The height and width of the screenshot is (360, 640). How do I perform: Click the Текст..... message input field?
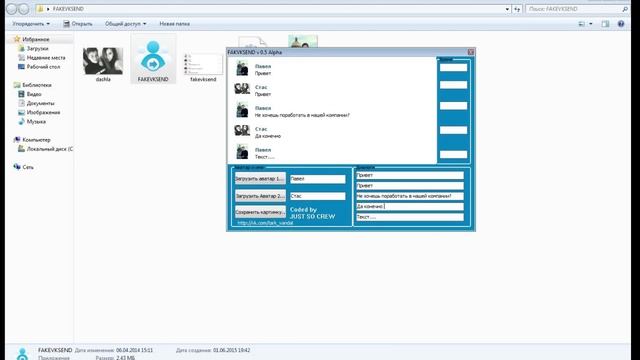[x=410, y=217]
